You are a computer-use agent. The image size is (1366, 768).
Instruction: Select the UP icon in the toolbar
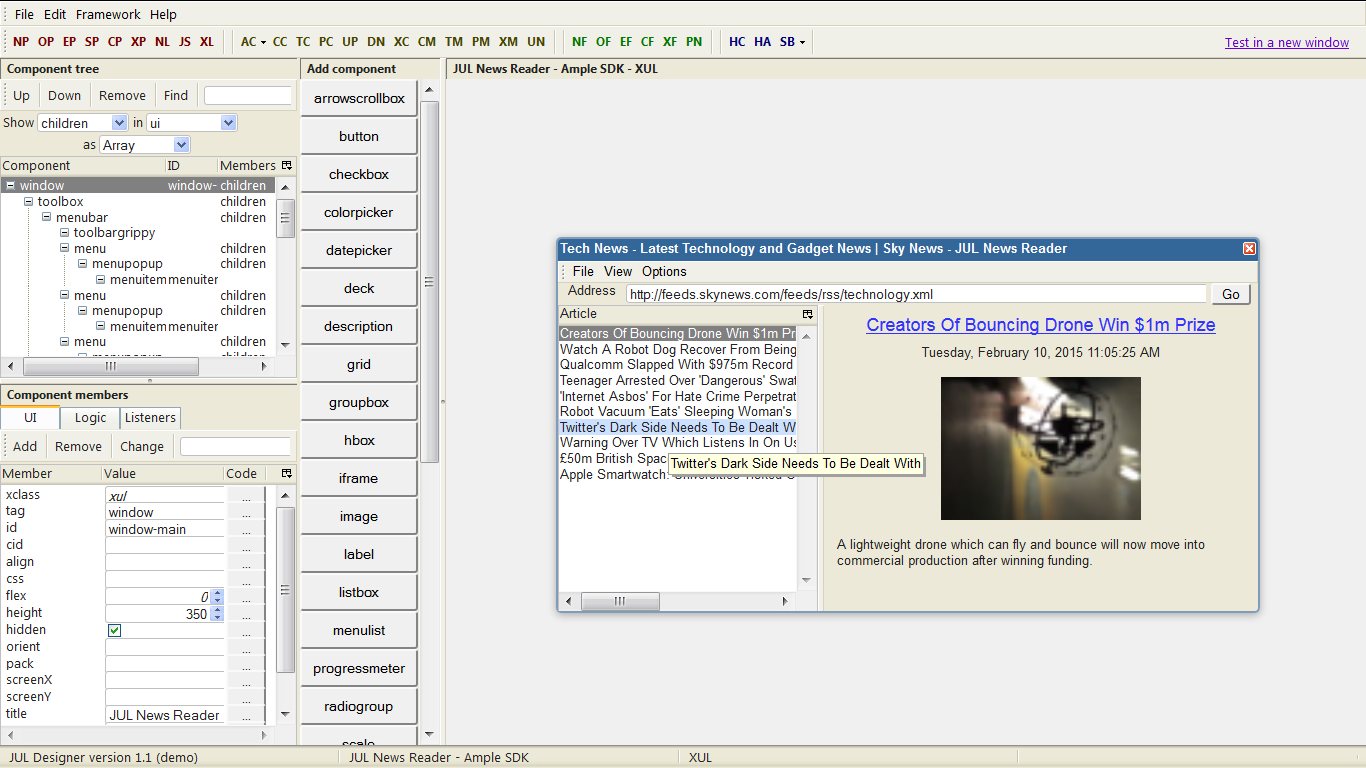click(x=350, y=42)
